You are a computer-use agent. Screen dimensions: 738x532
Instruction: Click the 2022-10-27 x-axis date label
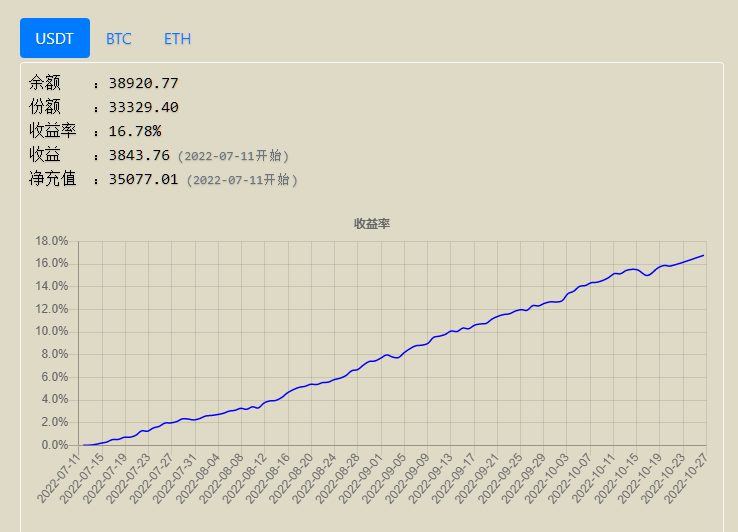point(686,478)
